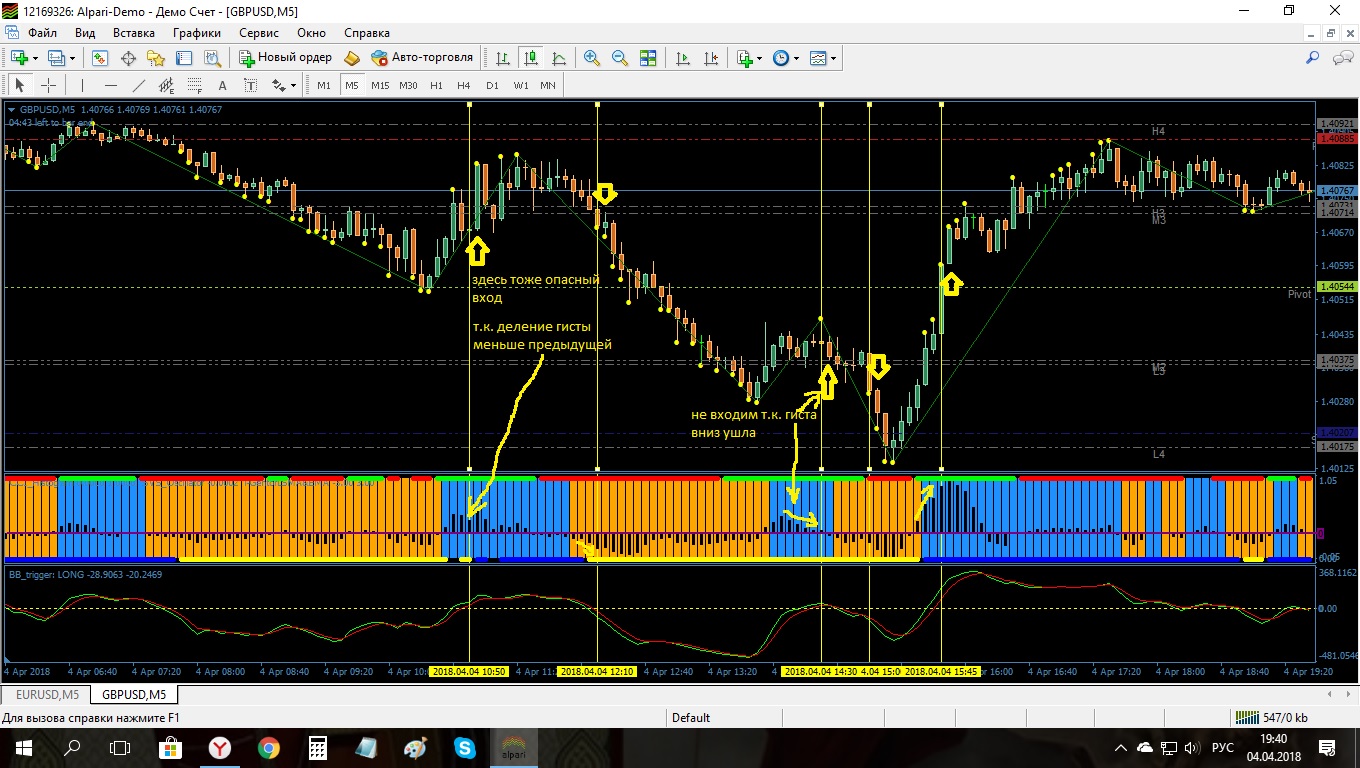Set timeframe to H1
Screen dimensions: 1360x768
436,85
